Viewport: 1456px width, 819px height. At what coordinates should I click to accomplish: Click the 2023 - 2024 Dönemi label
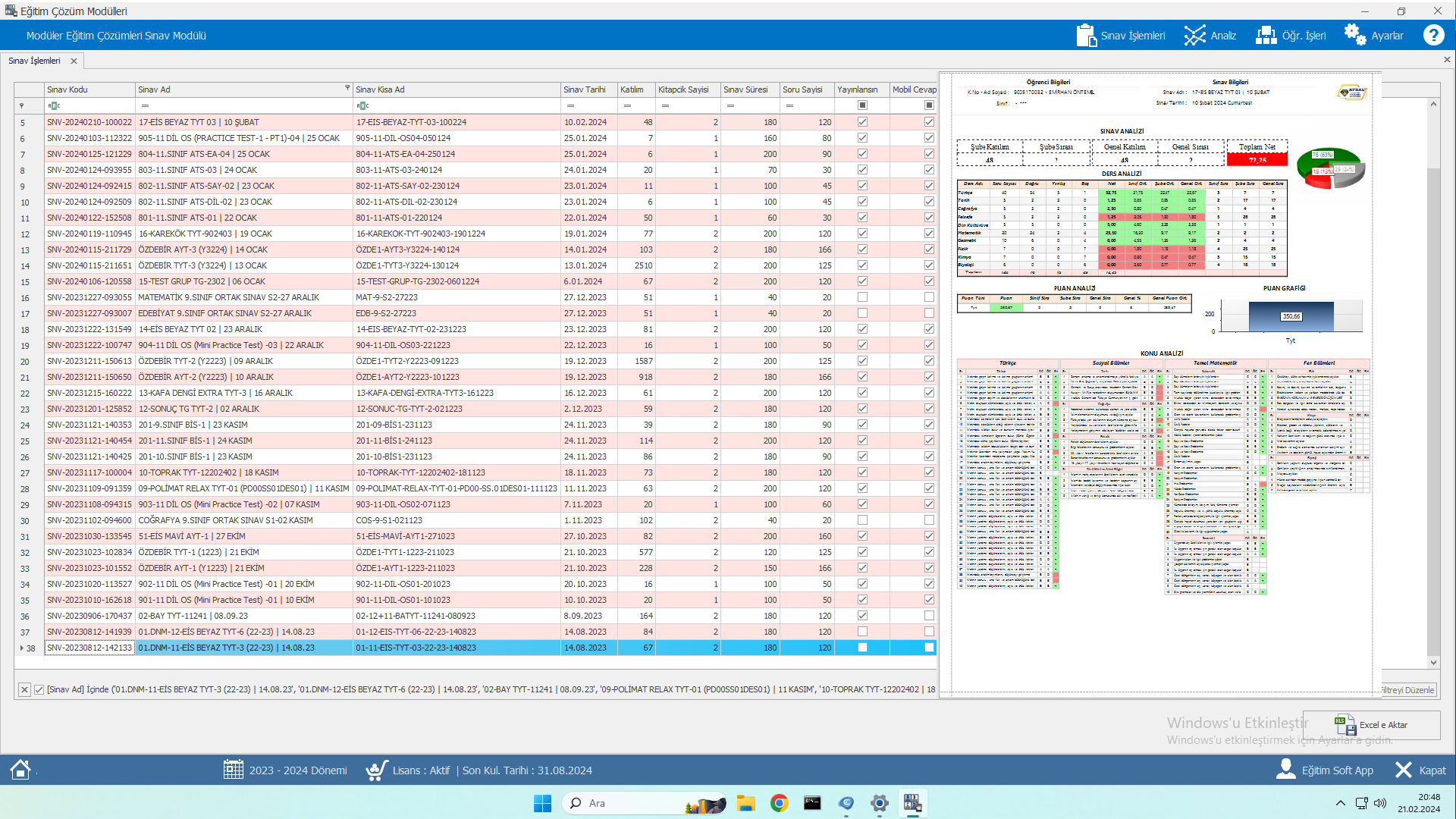pyautogui.click(x=298, y=770)
